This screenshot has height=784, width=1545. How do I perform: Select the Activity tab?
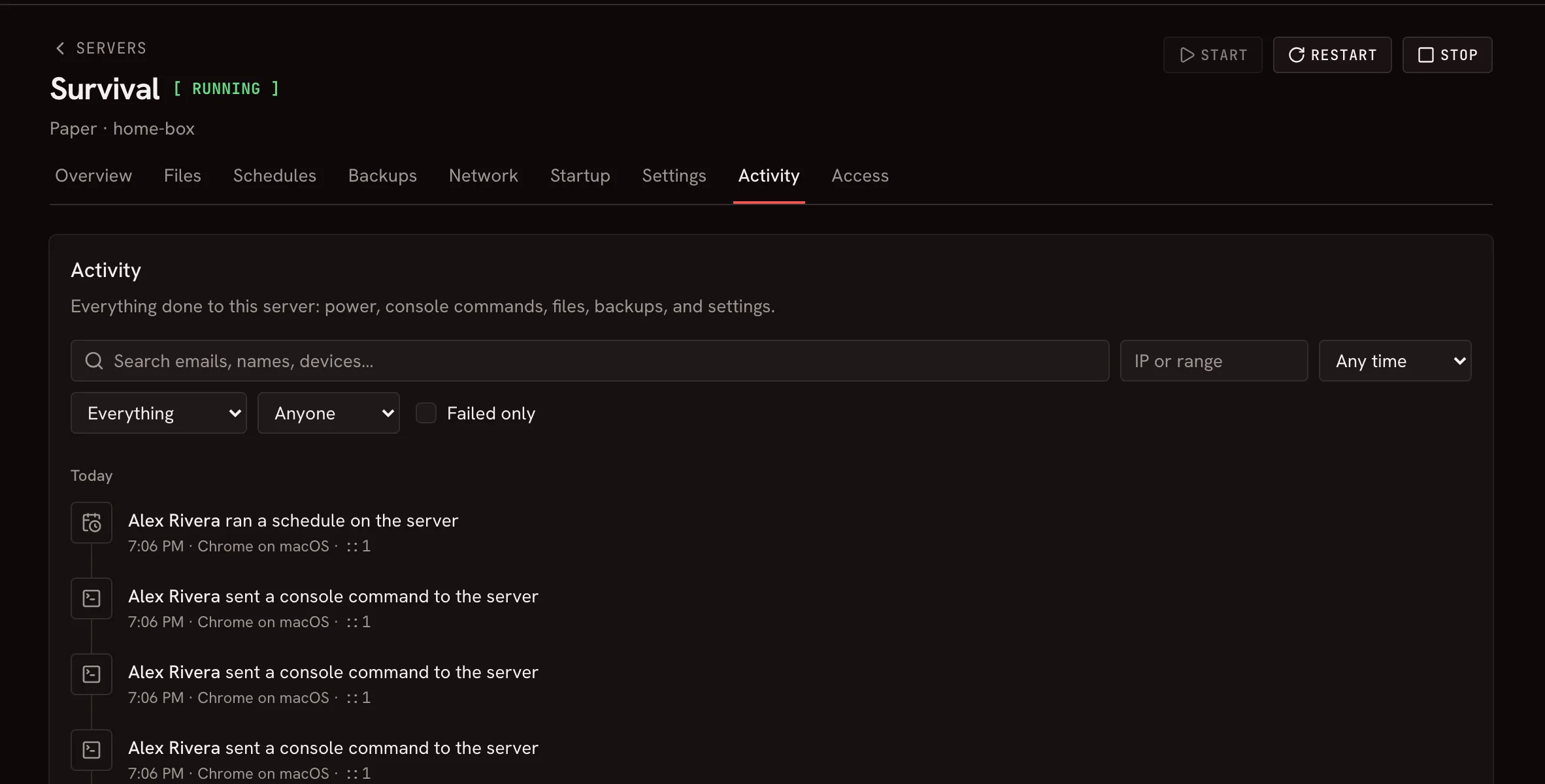pyautogui.click(x=769, y=176)
